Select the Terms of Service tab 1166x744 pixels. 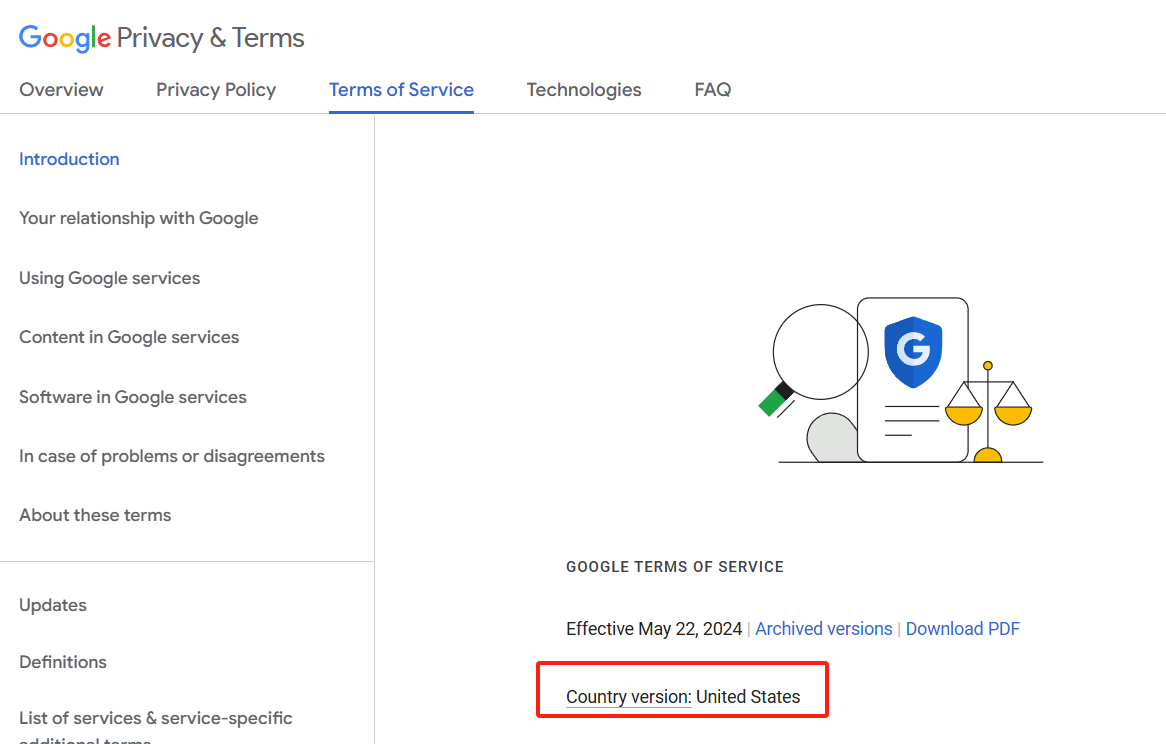[402, 90]
